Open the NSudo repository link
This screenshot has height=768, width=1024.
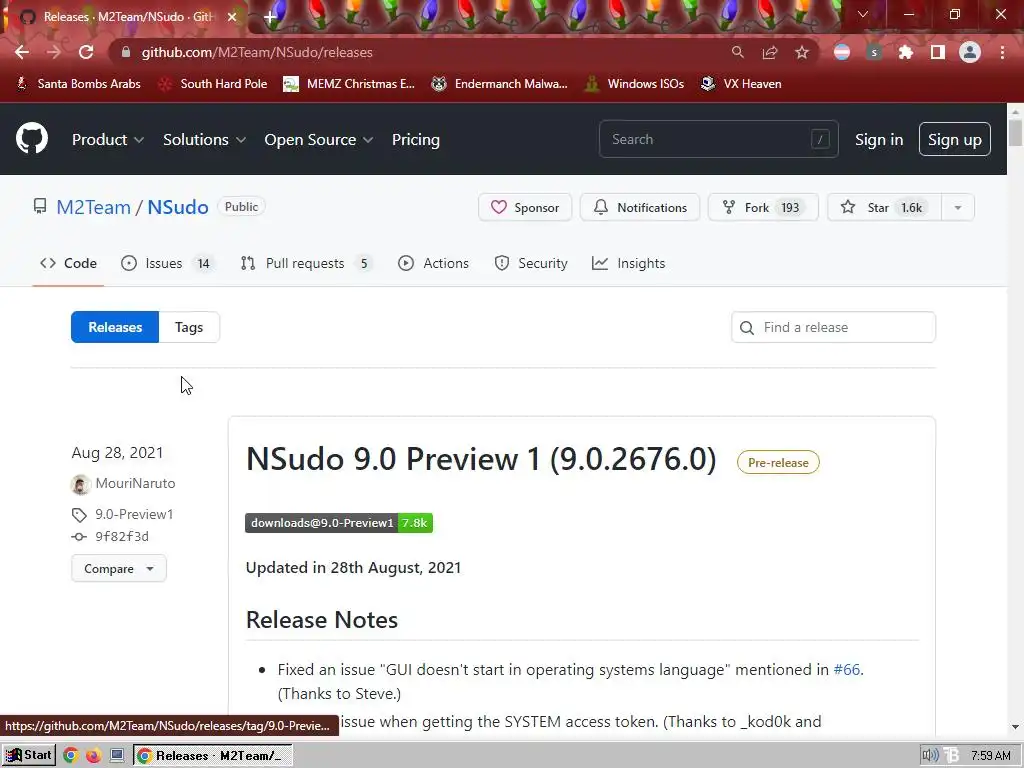pyautogui.click(x=178, y=207)
